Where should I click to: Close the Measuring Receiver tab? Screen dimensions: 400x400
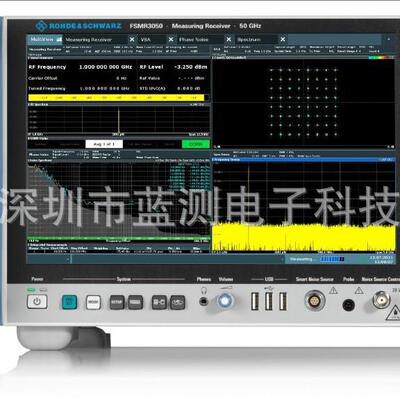[132, 40]
